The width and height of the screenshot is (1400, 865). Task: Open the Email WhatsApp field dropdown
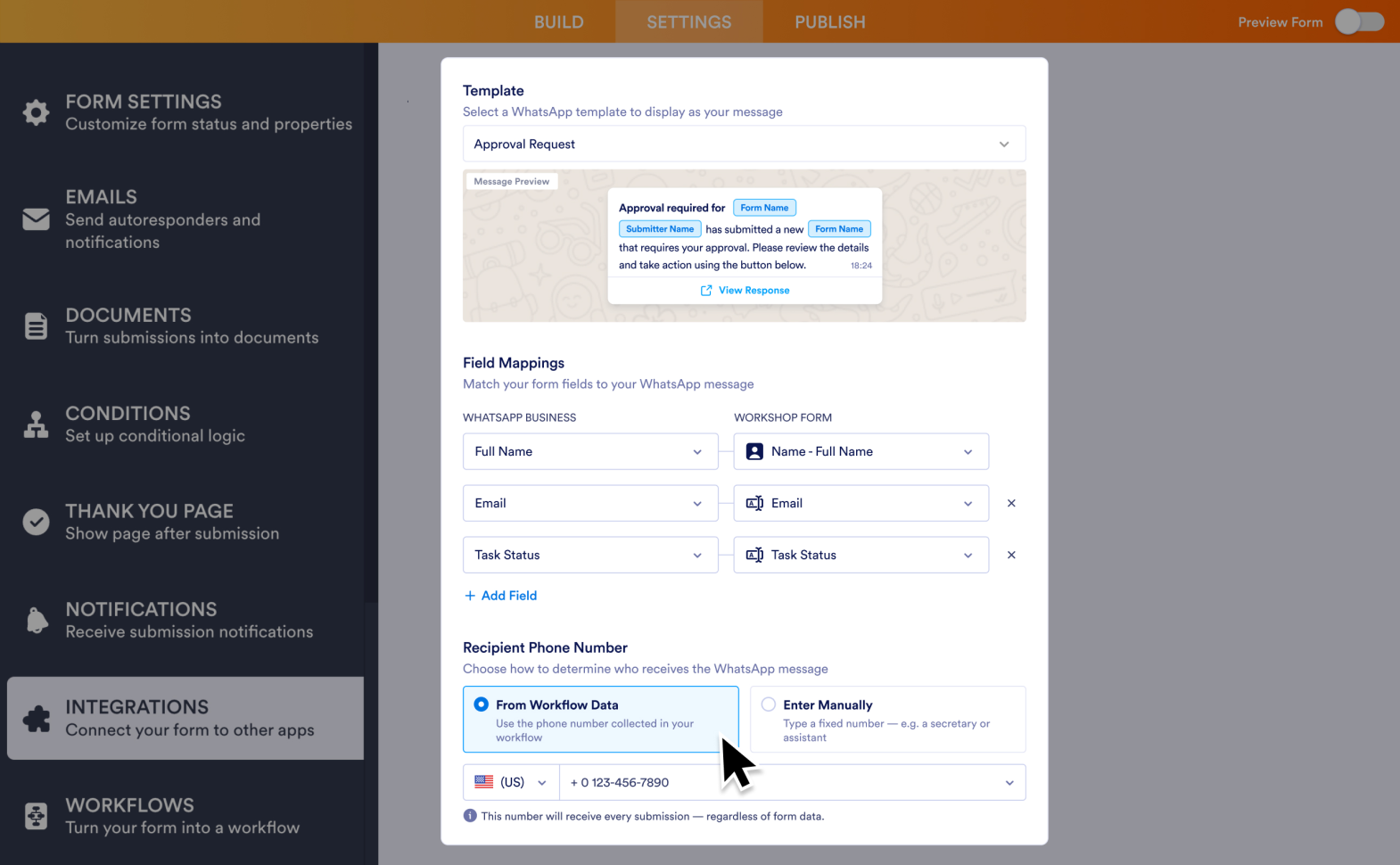[x=590, y=503]
